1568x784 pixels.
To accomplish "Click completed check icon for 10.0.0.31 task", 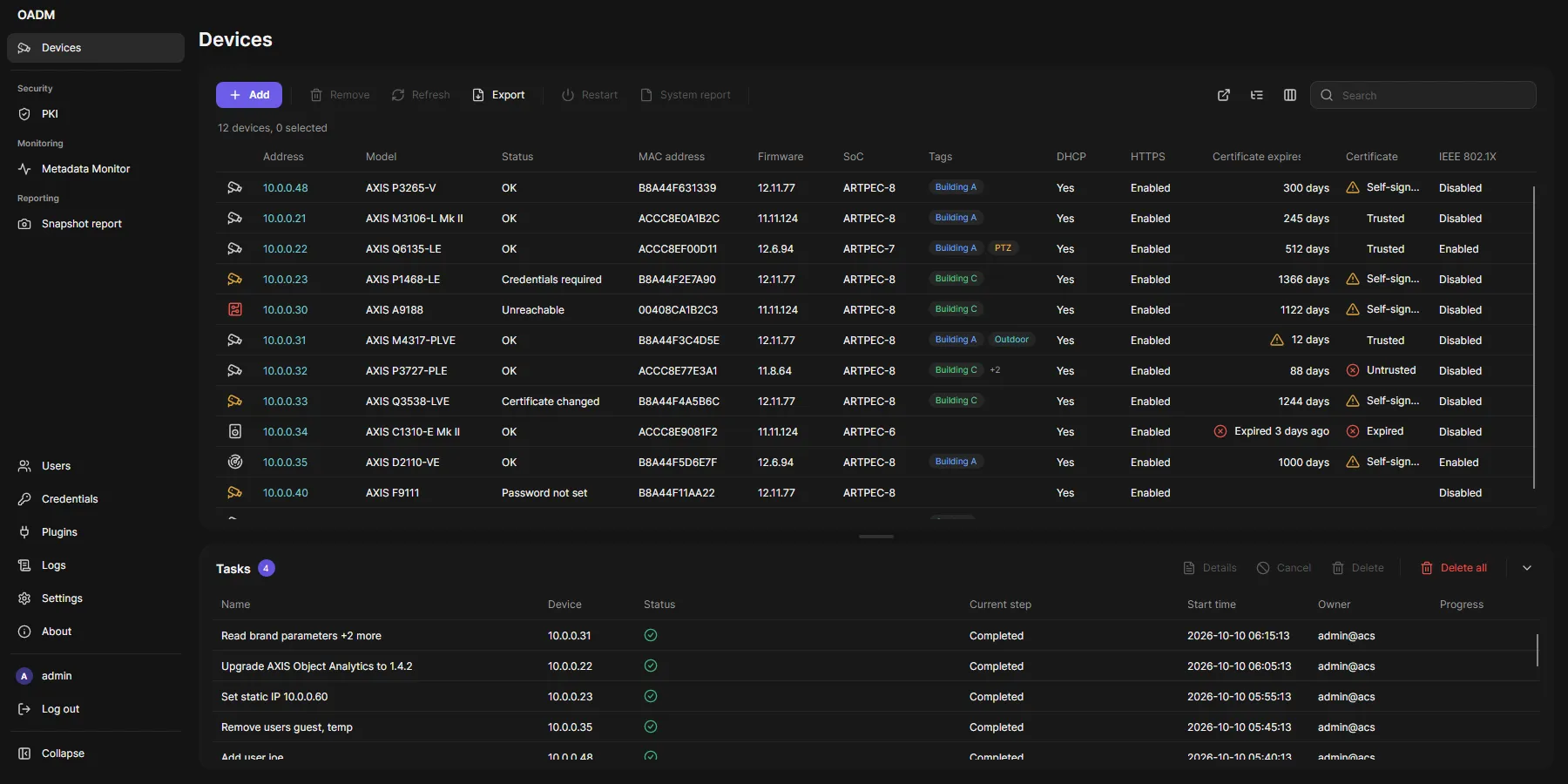I will (651, 635).
